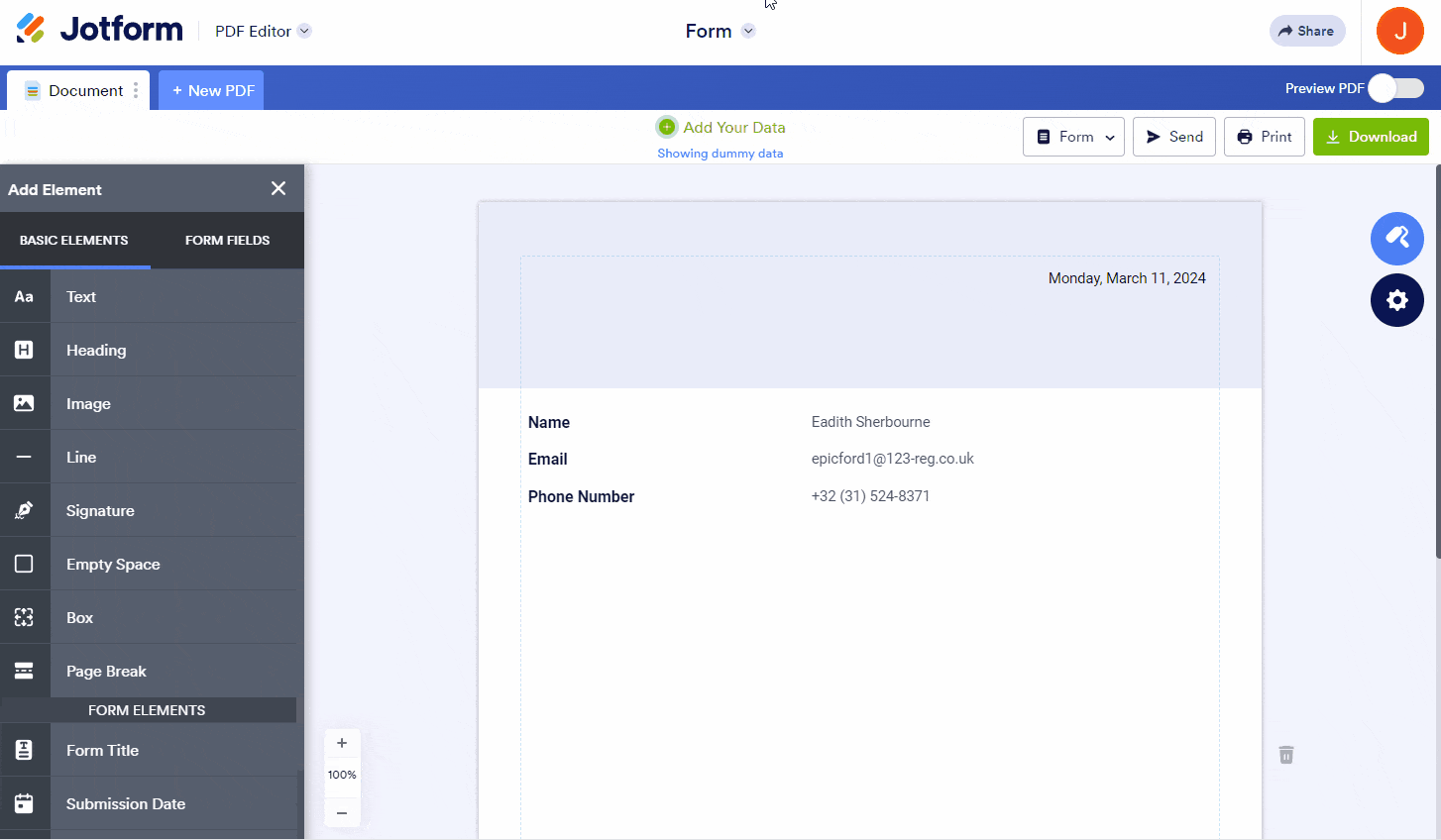Viewport: 1441px width, 840px height.
Task: Close the Add Element panel
Action: pyautogui.click(x=278, y=188)
